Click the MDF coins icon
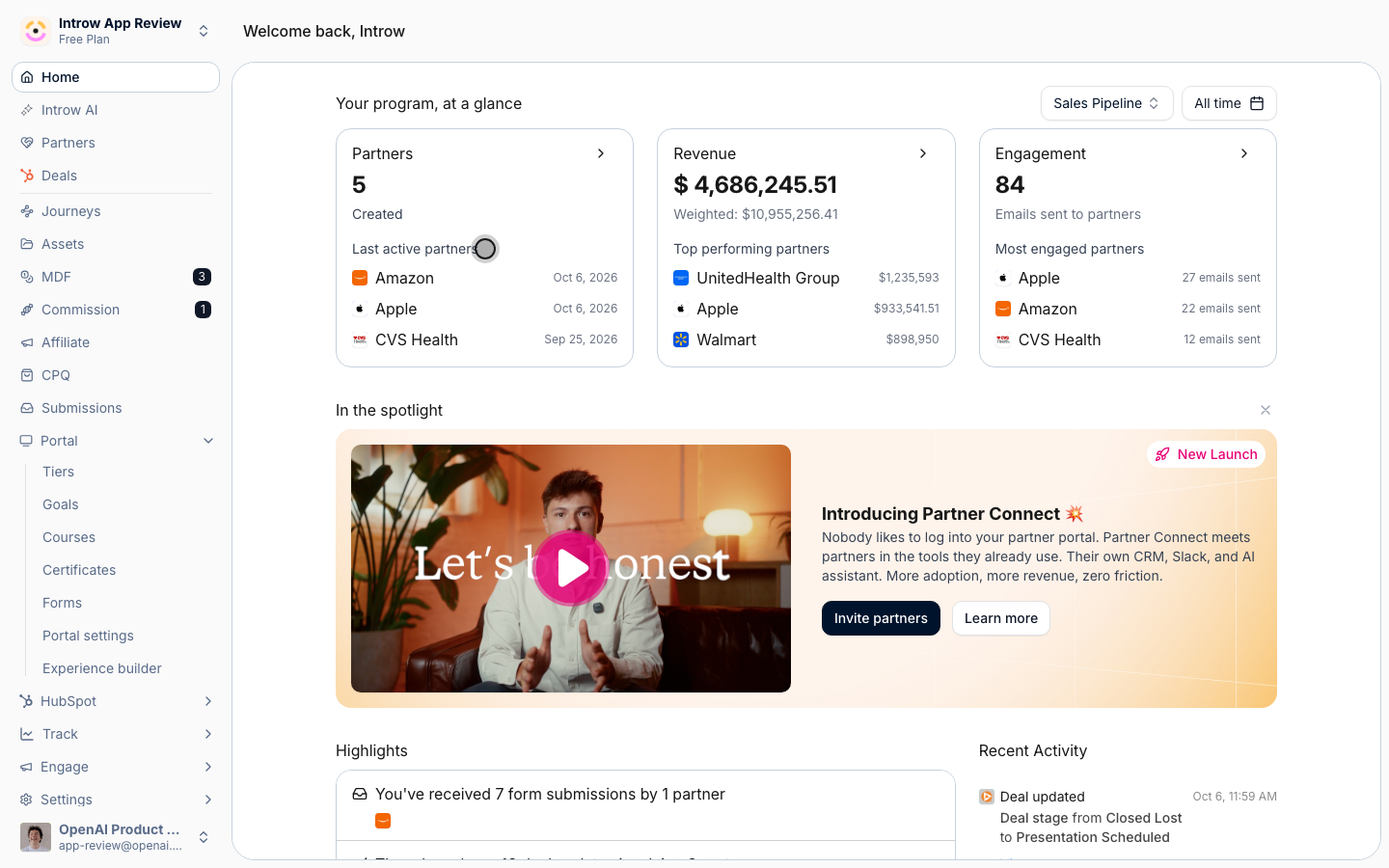This screenshot has height=868, width=1389. 27,277
